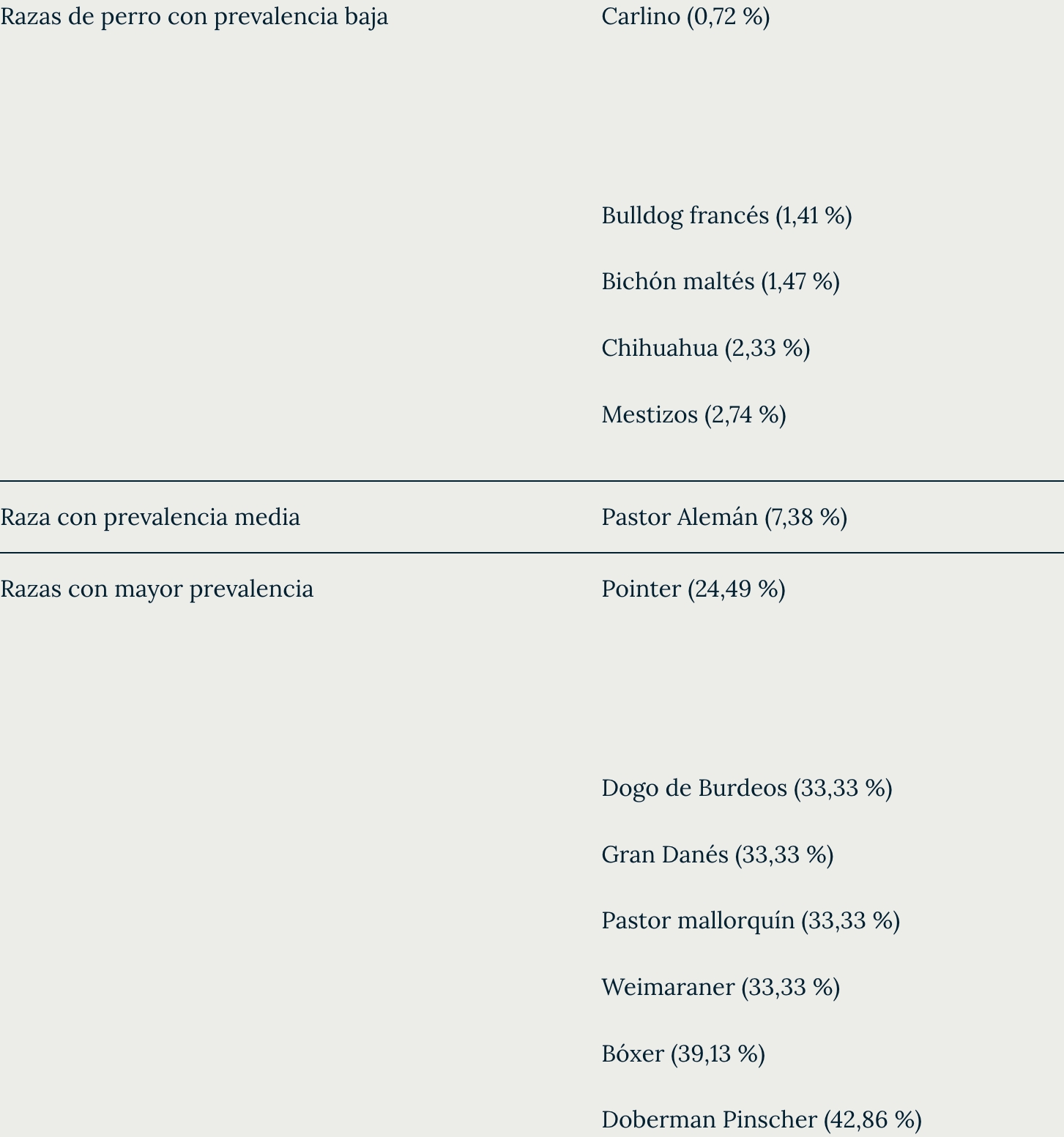Select the Mestizos (2,74 %) row
Viewport: 1064px width, 1137px height.
[693, 414]
